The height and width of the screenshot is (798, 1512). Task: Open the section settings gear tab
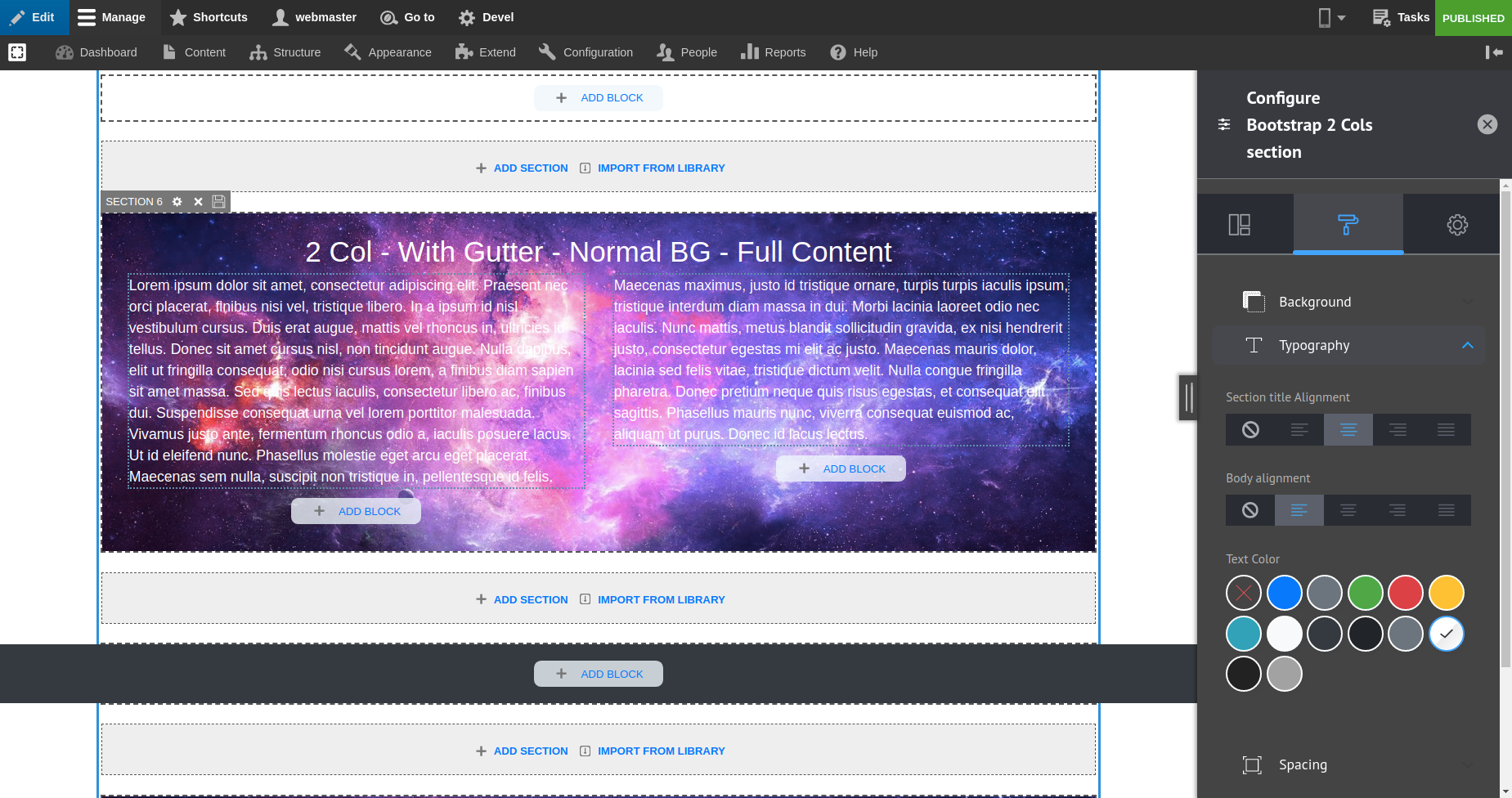1456,223
